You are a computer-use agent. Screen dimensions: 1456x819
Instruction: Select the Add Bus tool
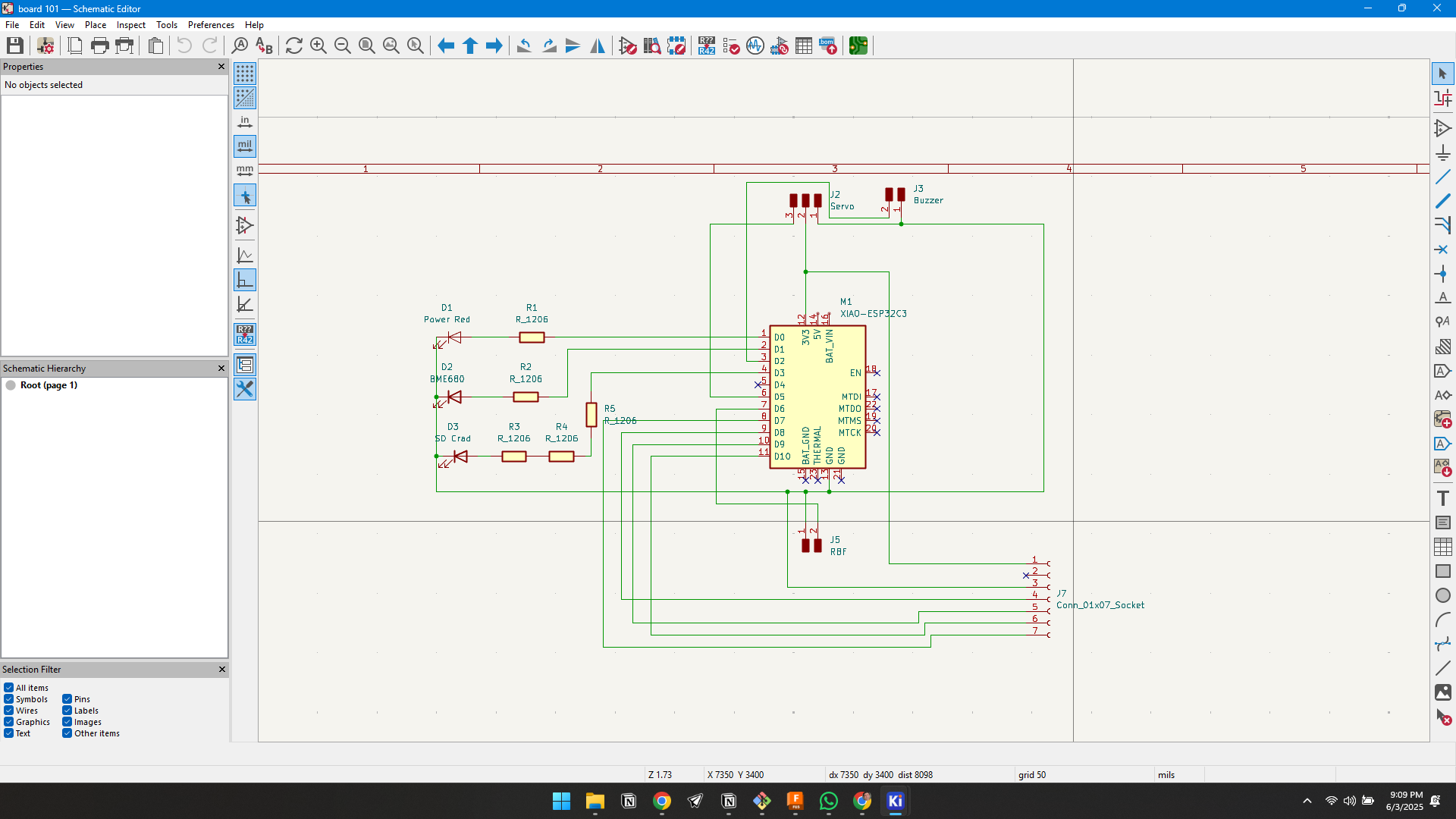(1442, 201)
